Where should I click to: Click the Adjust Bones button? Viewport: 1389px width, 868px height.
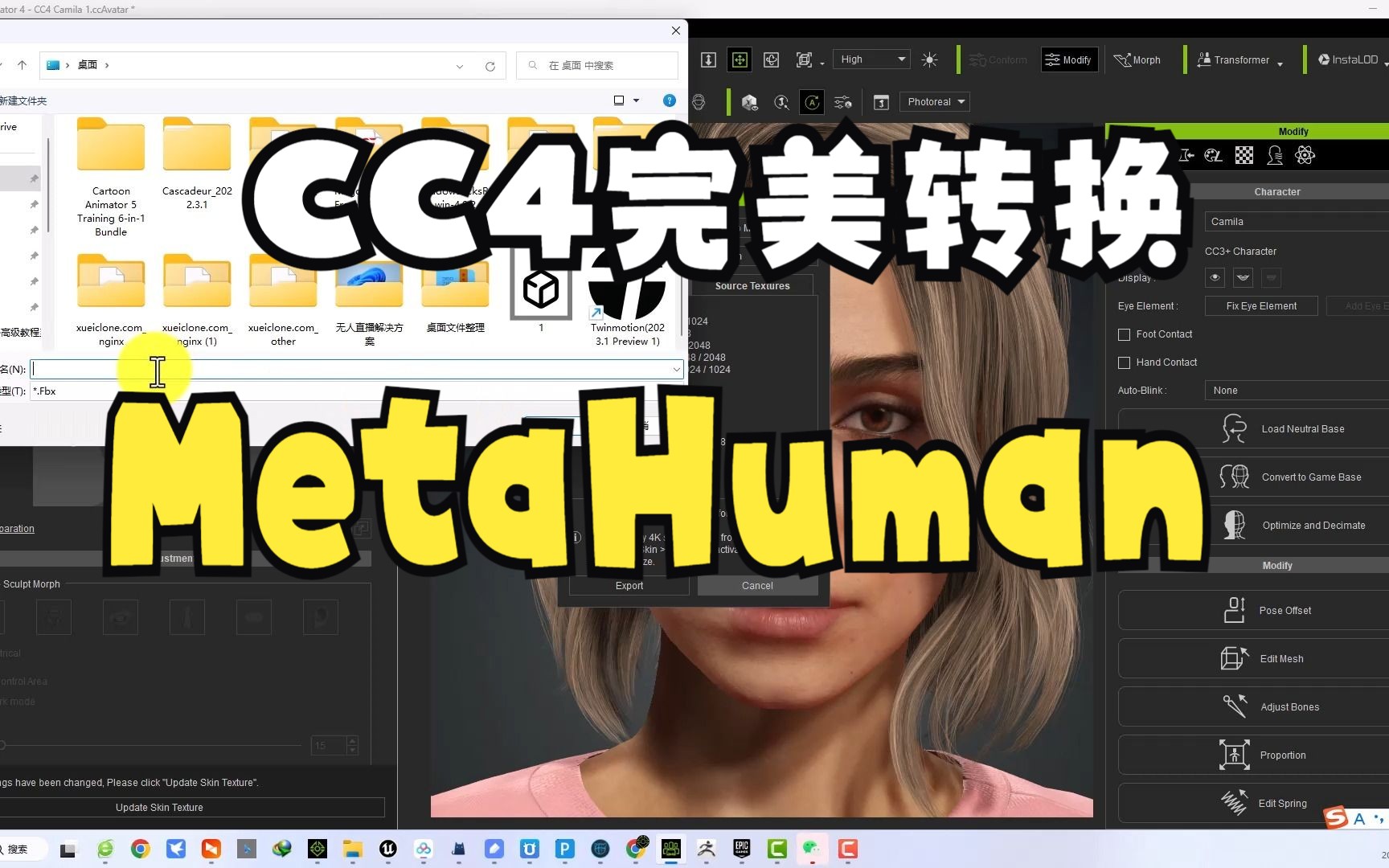pos(1253,706)
